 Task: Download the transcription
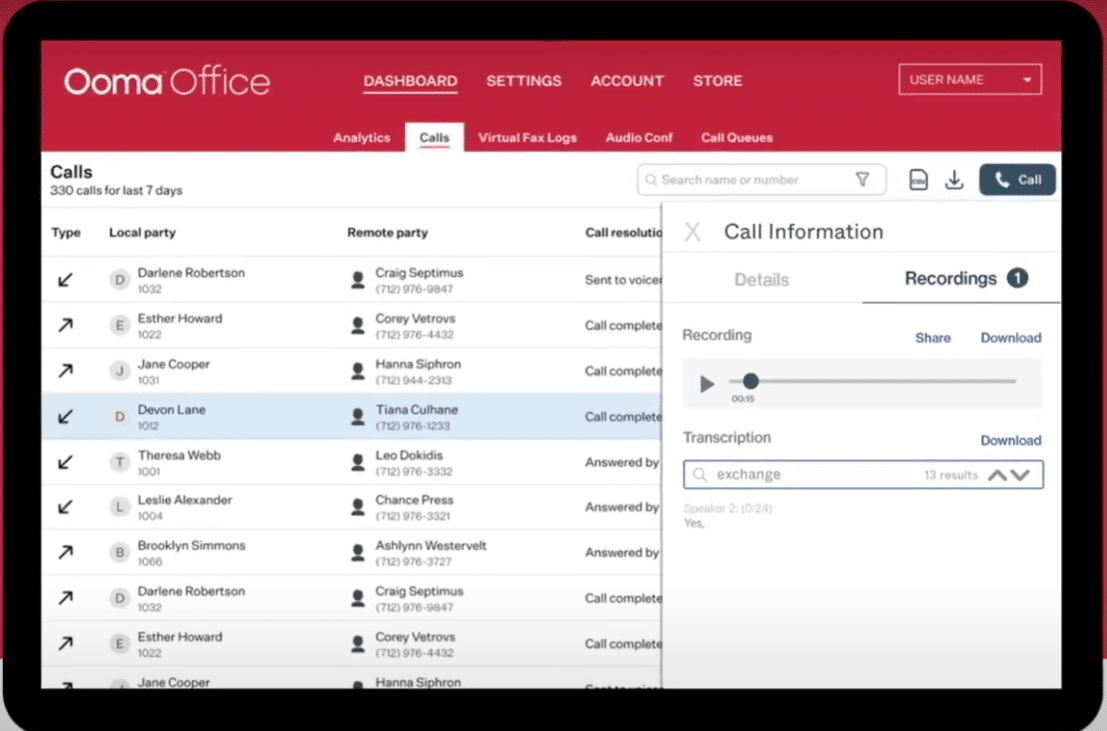pyautogui.click(x=1011, y=440)
